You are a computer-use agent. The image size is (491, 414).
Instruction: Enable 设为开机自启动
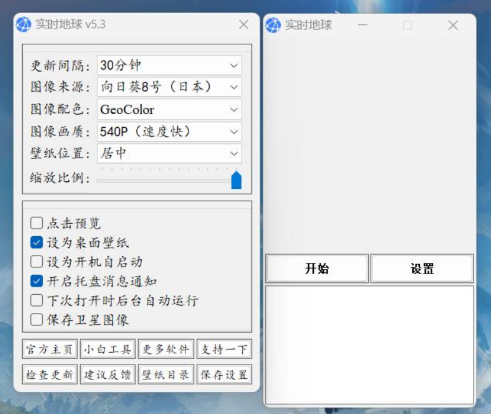(36, 262)
